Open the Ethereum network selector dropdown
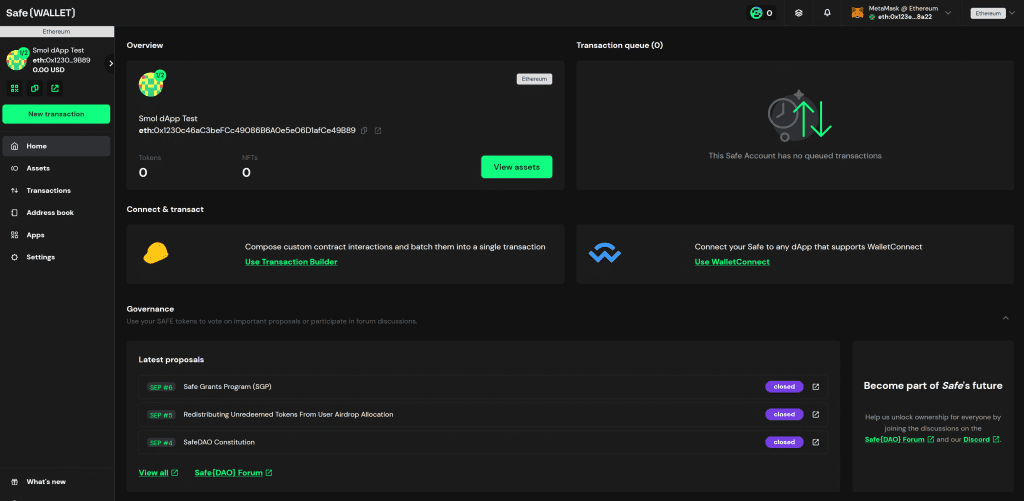This screenshot has width=1024, height=501. click(993, 12)
